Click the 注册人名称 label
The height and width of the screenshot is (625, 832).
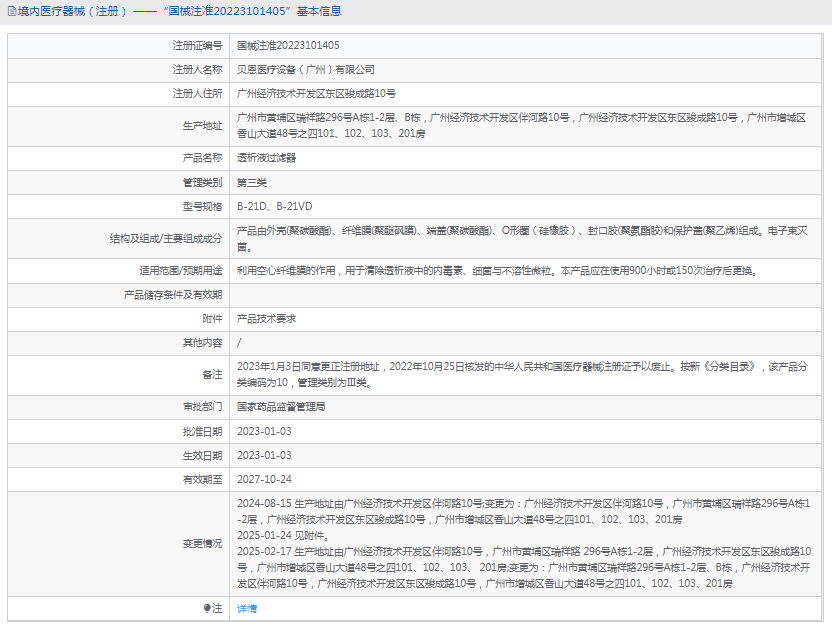(197, 70)
